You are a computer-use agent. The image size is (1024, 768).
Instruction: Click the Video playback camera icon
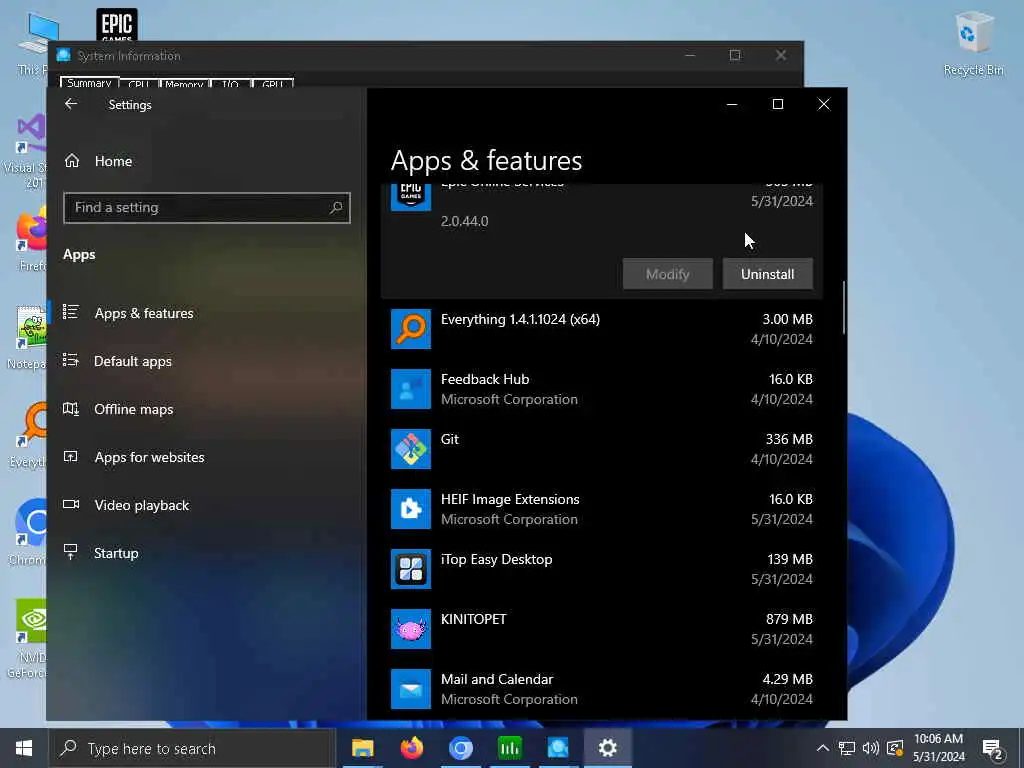[71, 504]
